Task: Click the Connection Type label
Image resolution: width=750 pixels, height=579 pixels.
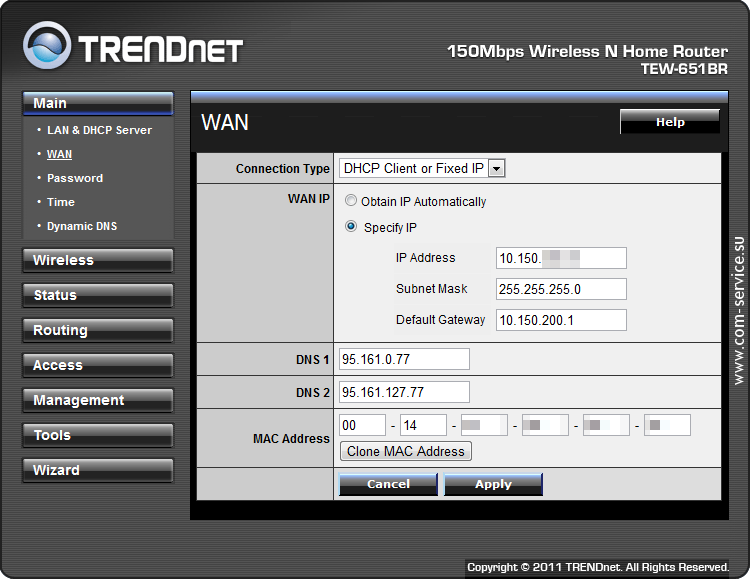Action: 283,169
